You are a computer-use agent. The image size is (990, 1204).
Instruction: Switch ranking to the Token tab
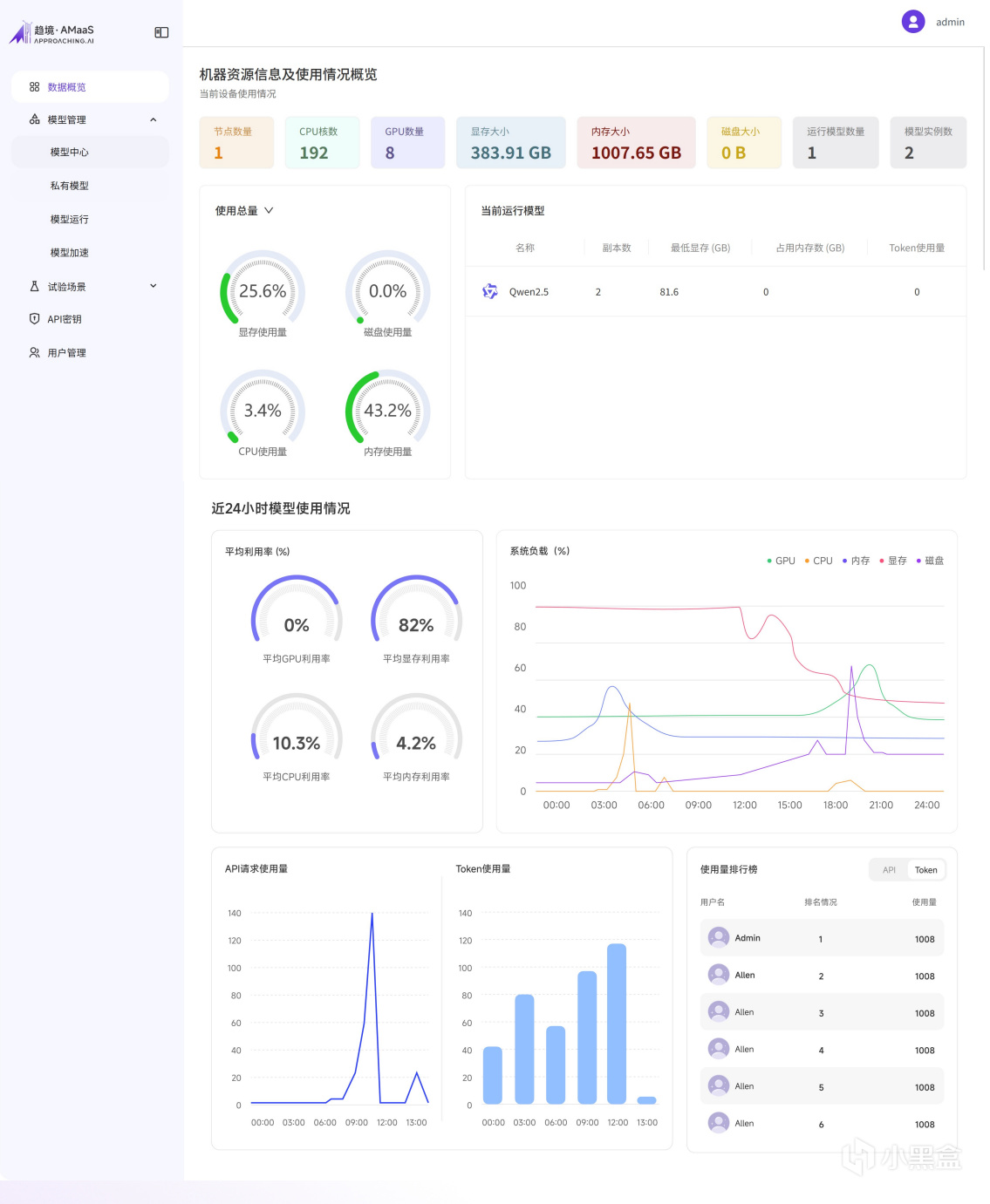[x=925, y=870]
